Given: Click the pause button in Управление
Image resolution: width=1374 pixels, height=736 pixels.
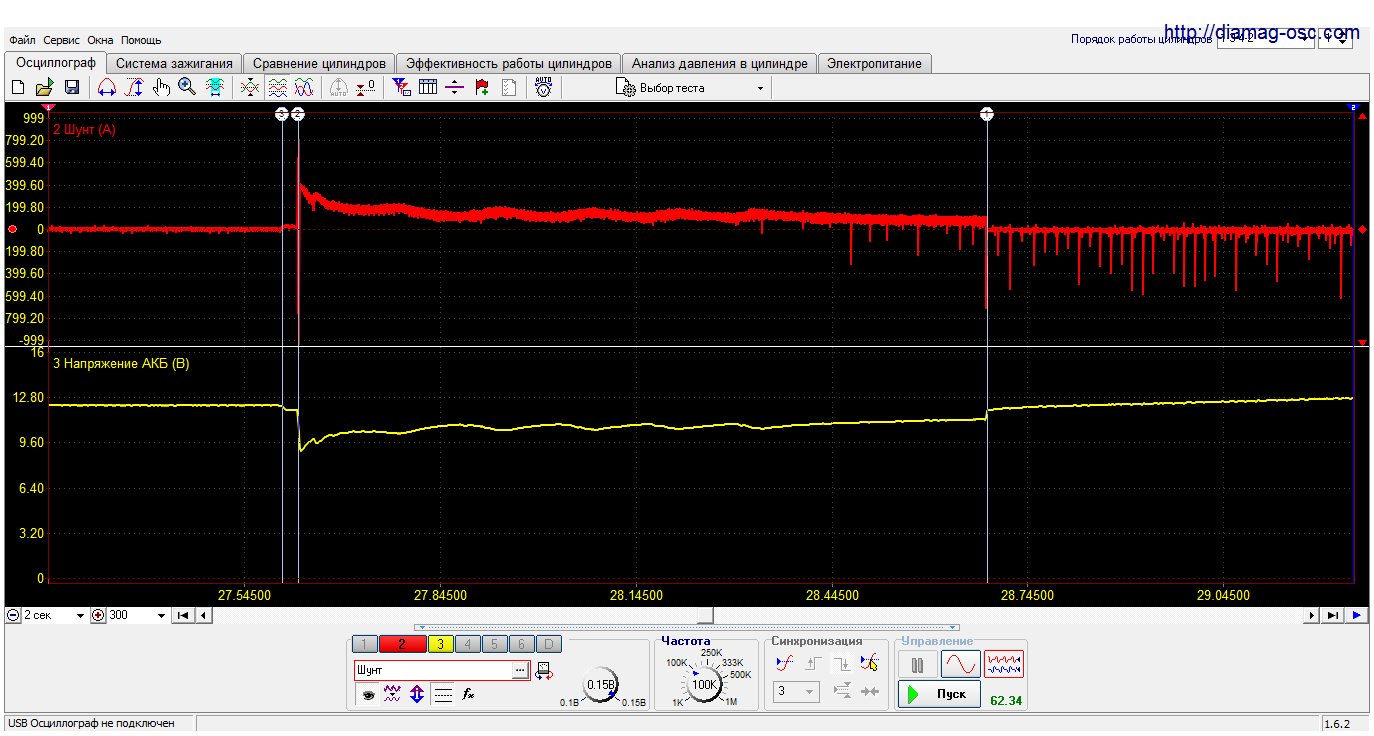Looking at the screenshot, I should 917,664.
